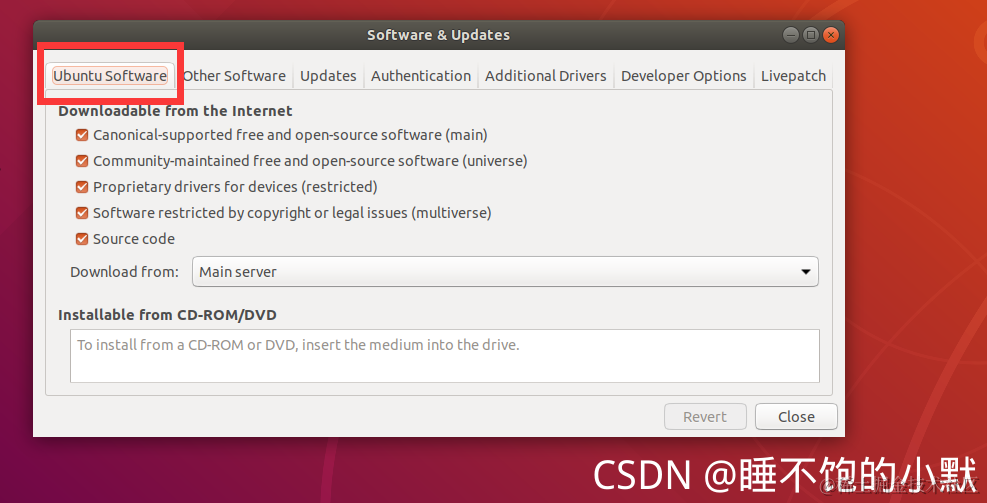Click the Revert button
Viewport: 987px width, 503px height.
point(705,417)
